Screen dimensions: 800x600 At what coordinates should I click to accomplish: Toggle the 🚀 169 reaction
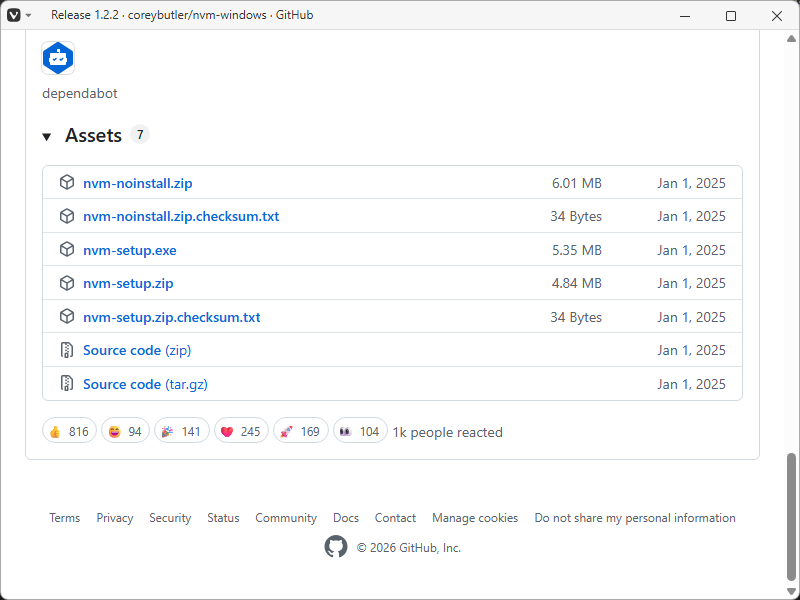point(301,430)
